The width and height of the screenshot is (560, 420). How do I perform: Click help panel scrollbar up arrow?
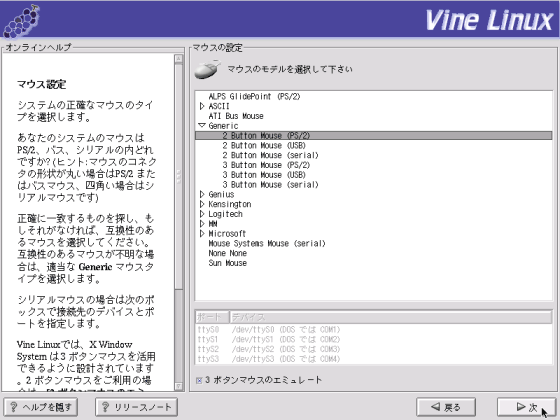click(179, 59)
